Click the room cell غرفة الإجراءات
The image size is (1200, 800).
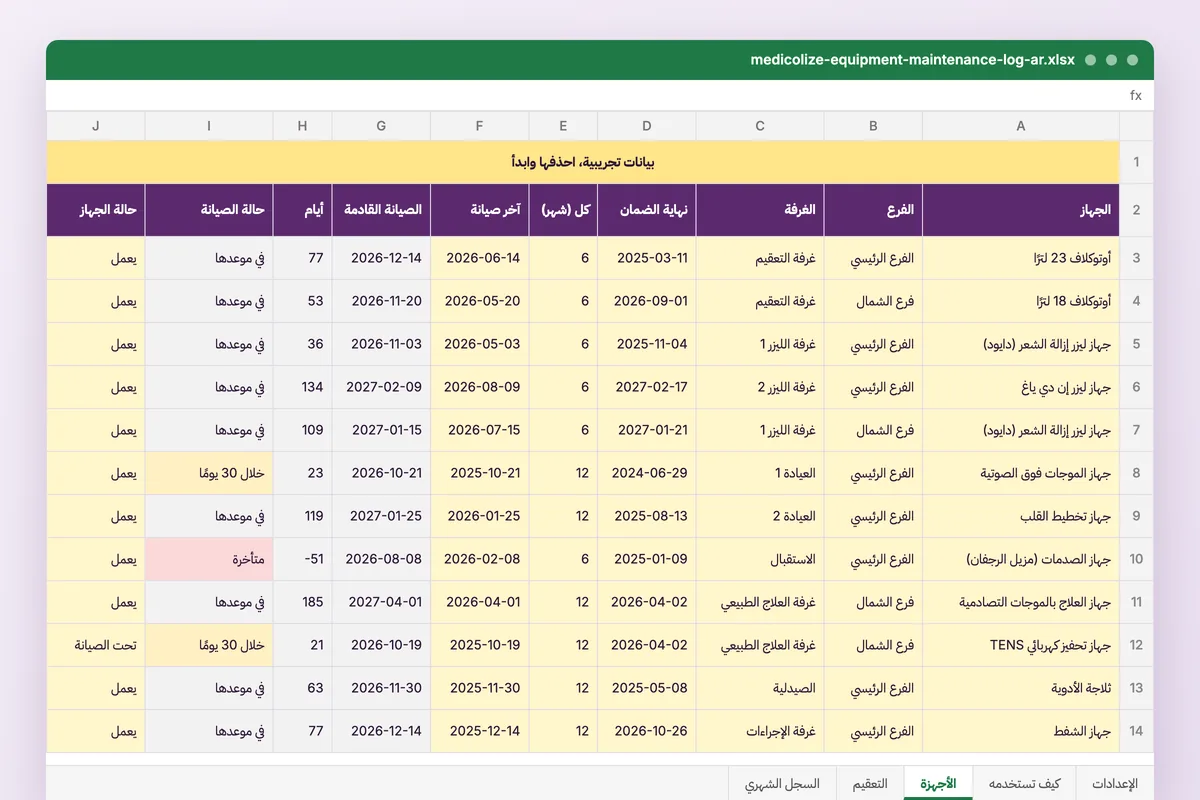tap(760, 731)
